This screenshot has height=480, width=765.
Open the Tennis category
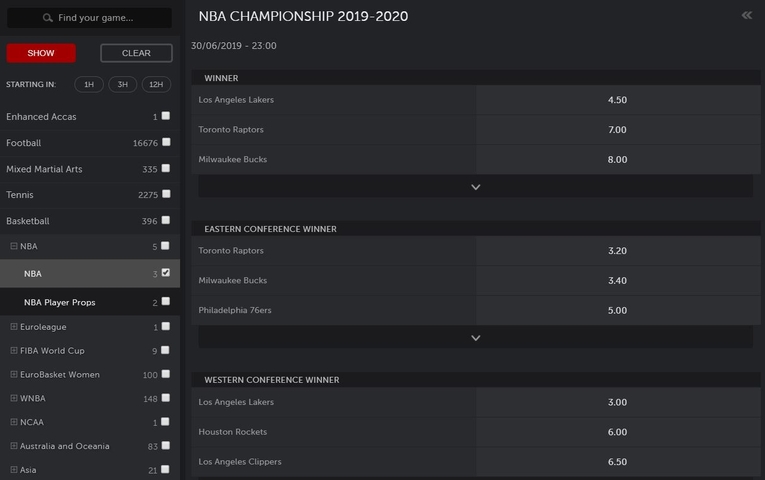click(20, 195)
